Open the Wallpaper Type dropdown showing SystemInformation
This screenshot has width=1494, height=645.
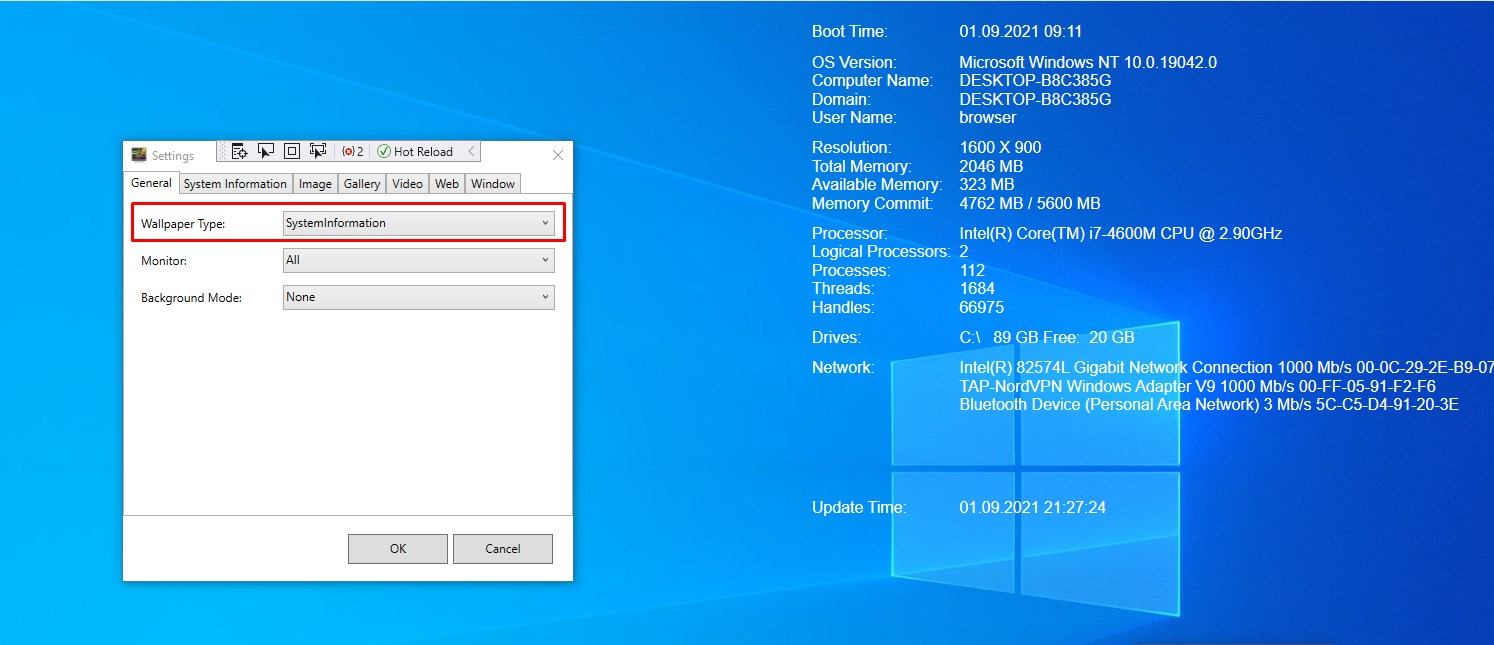(419, 223)
